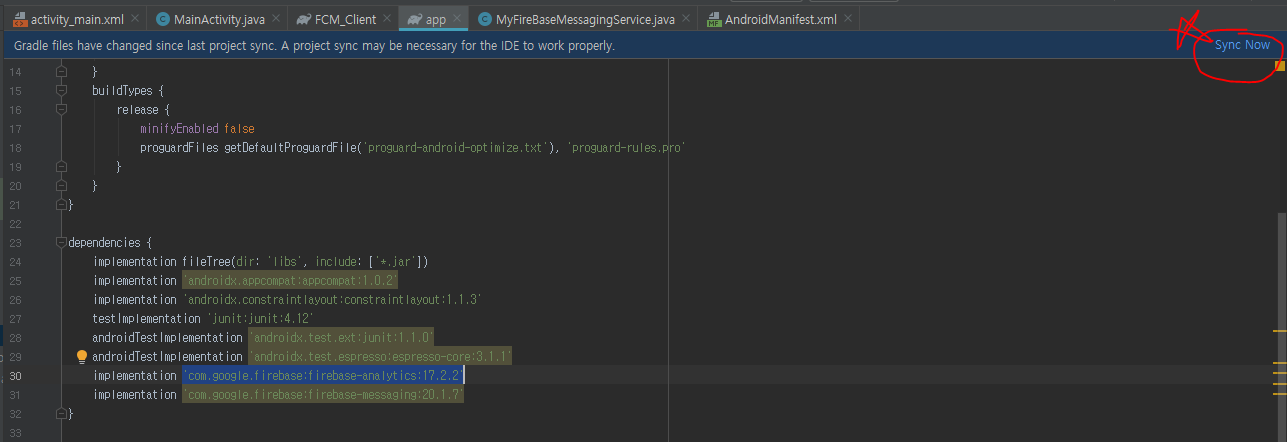Click the firebase-messaging:20.1.7 dependency string

pyautogui.click(x=323, y=395)
